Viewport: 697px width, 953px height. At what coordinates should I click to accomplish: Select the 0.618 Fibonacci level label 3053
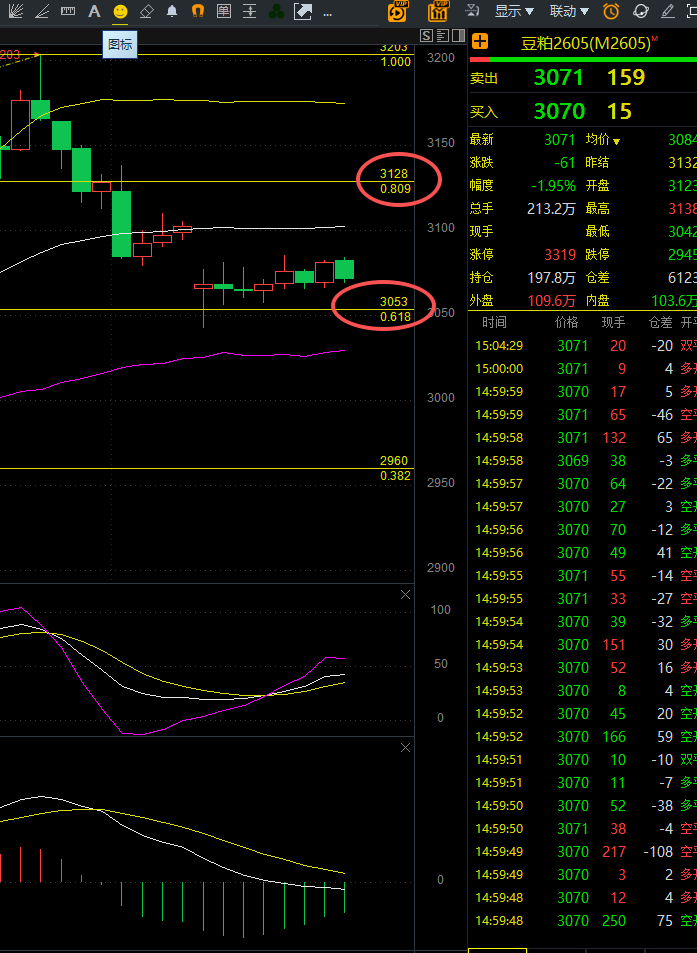point(394,302)
